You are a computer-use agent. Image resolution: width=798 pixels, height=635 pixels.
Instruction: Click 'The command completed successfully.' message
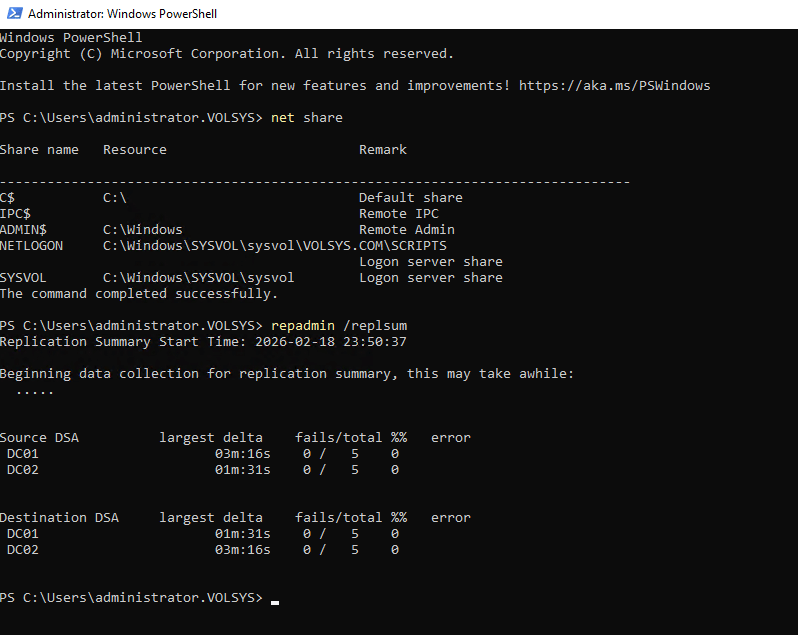pyautogui.click(x=139, y=294)
